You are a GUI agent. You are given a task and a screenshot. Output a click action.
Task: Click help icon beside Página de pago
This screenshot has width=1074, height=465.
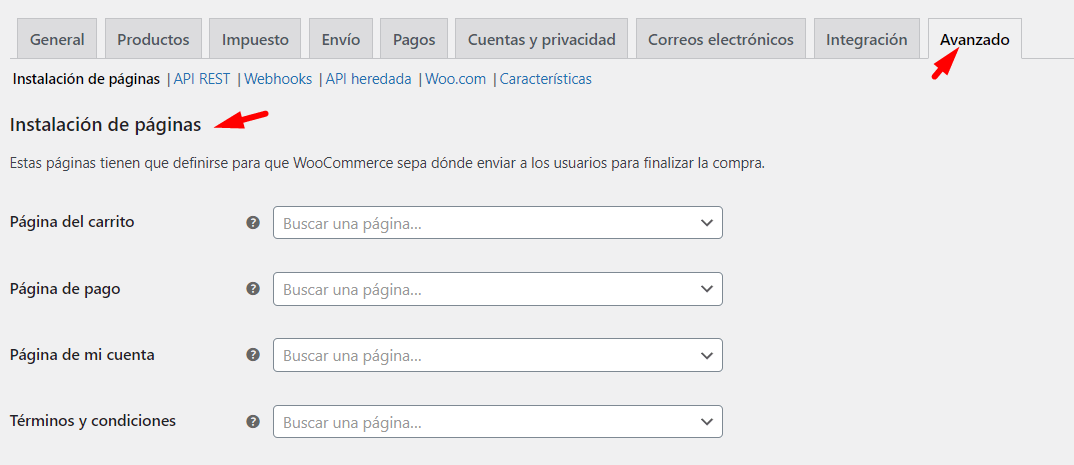point(253,289)
